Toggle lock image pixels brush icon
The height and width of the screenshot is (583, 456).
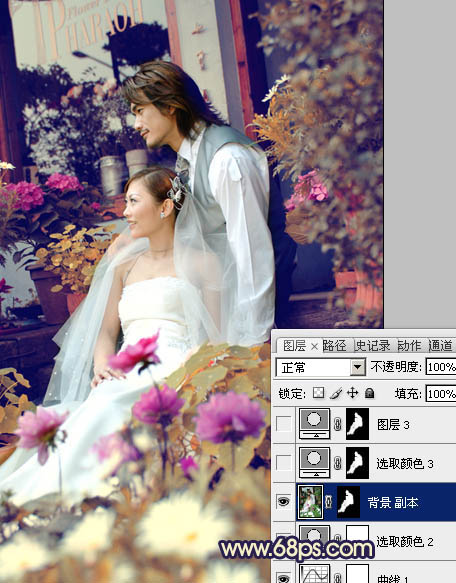click(x=336, y=393)
